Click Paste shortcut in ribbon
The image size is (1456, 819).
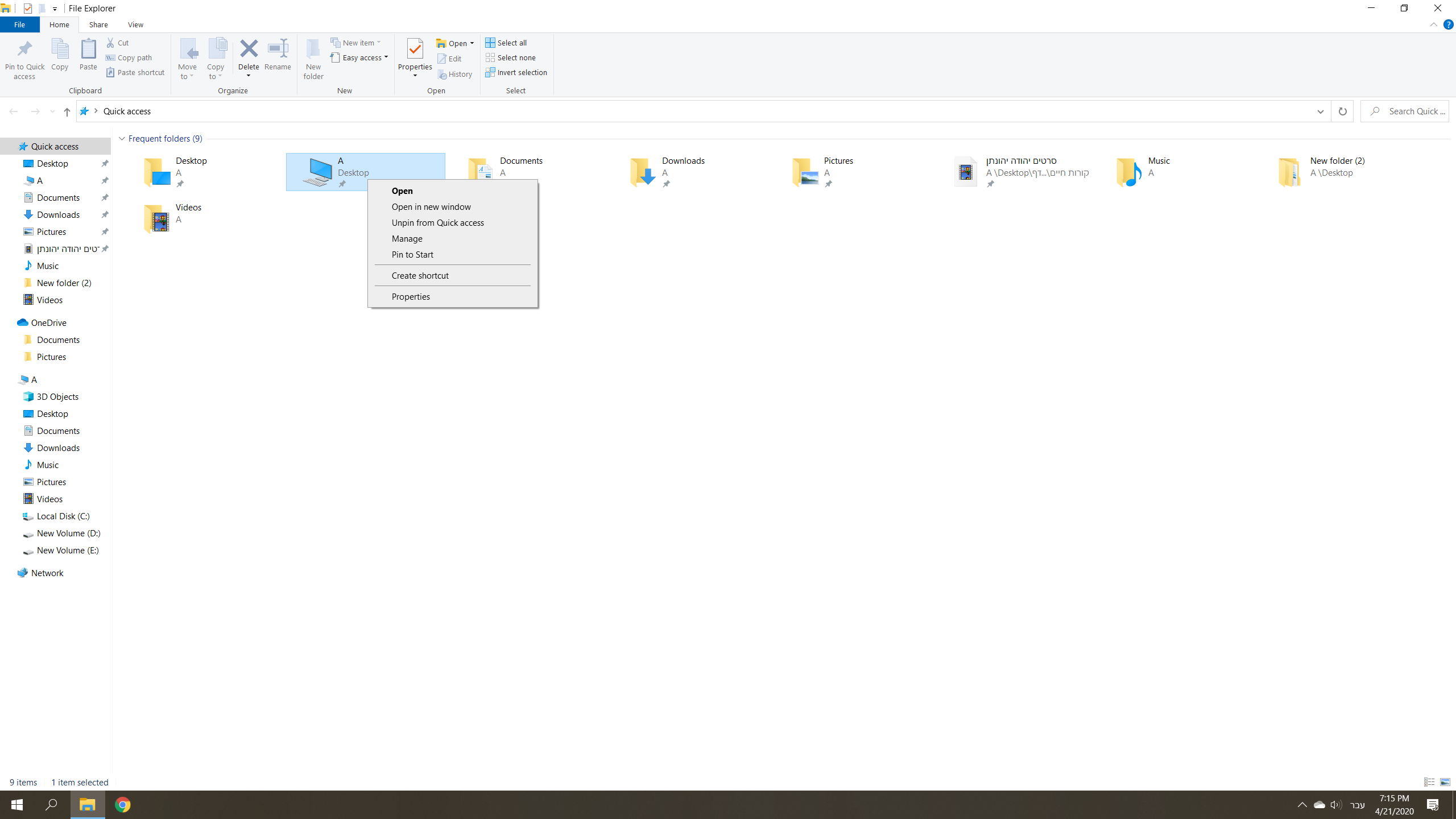coord(135,72)
